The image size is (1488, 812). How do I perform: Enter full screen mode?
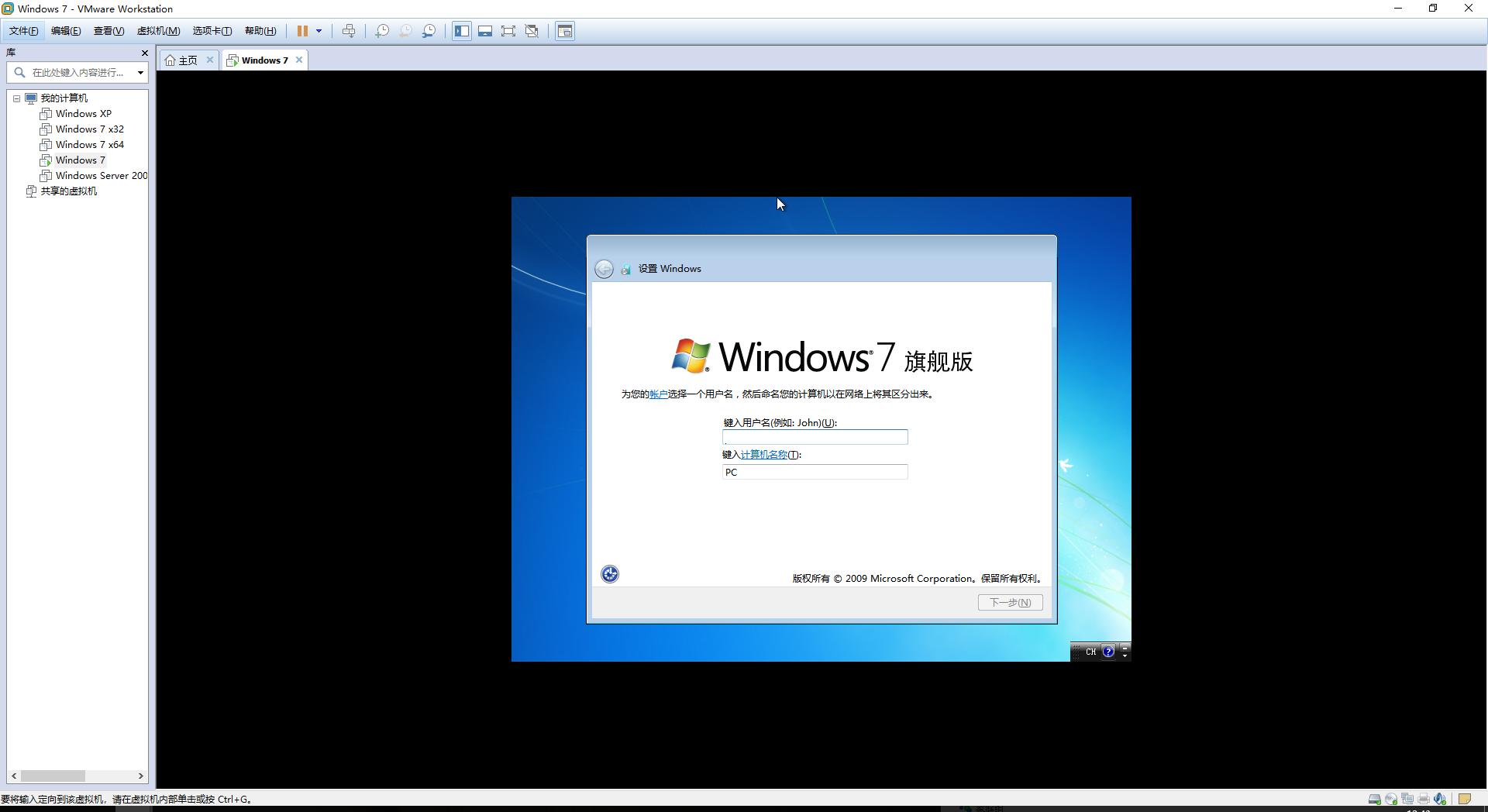coord(508,31)
